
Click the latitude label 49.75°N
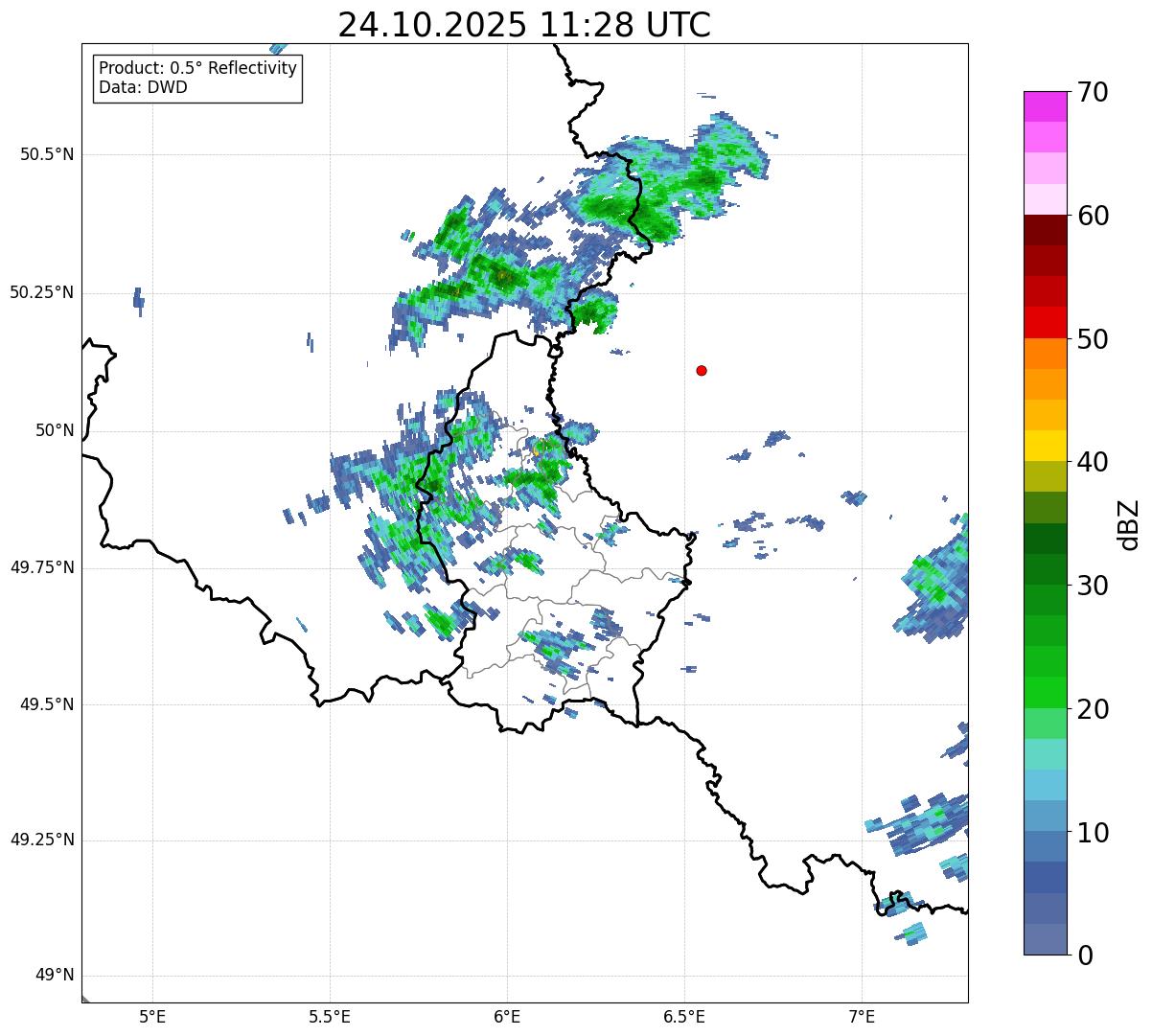click(42, 567)
